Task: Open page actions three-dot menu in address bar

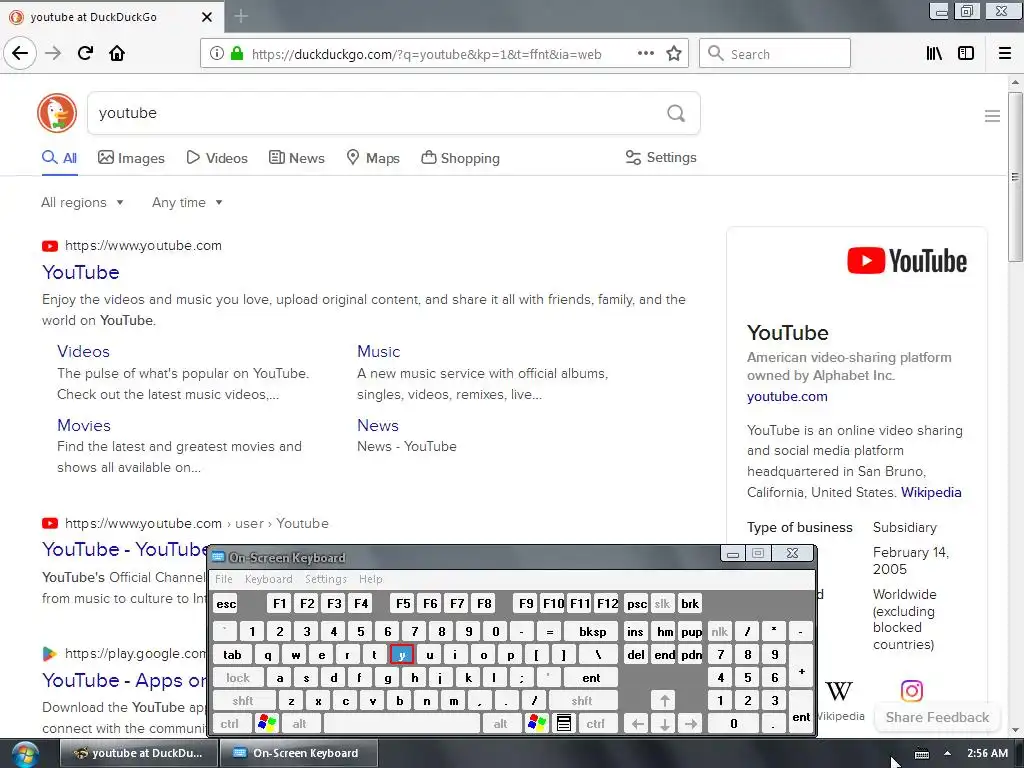Action: point(646,54)
